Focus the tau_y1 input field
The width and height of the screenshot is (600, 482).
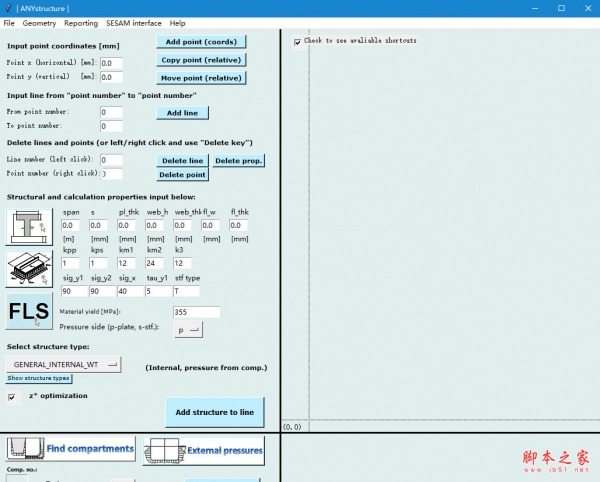pos(158,291)
